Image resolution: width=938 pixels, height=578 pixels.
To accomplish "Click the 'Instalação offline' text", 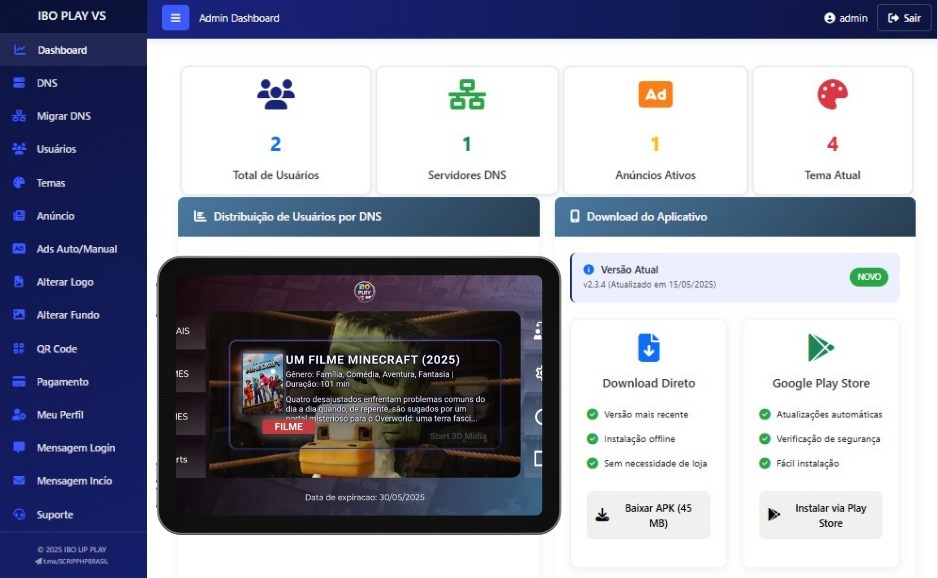I will pos(639,439).
